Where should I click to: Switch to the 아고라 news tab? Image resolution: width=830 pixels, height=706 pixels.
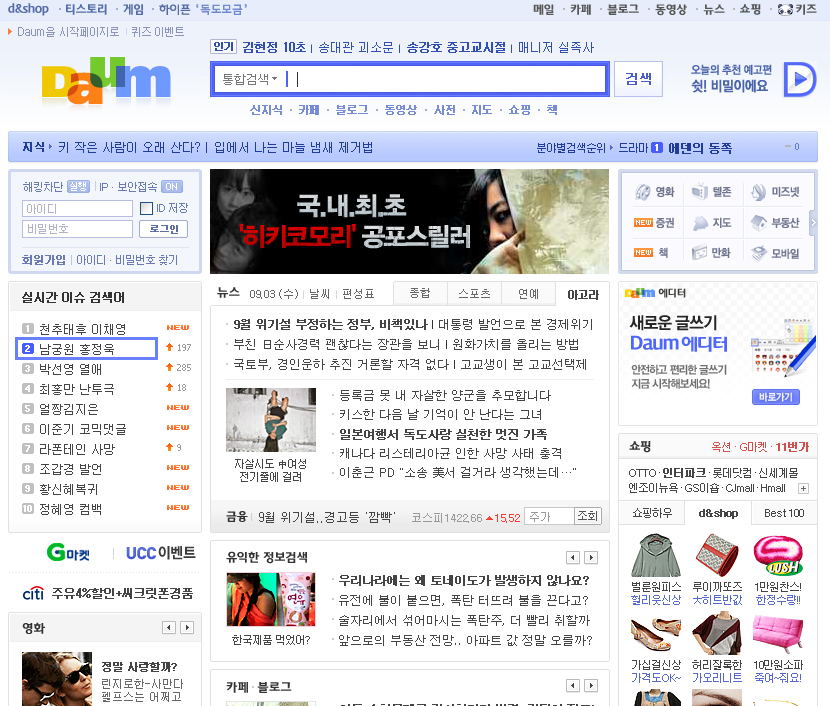pyautogui.click(x=583, y=294)
